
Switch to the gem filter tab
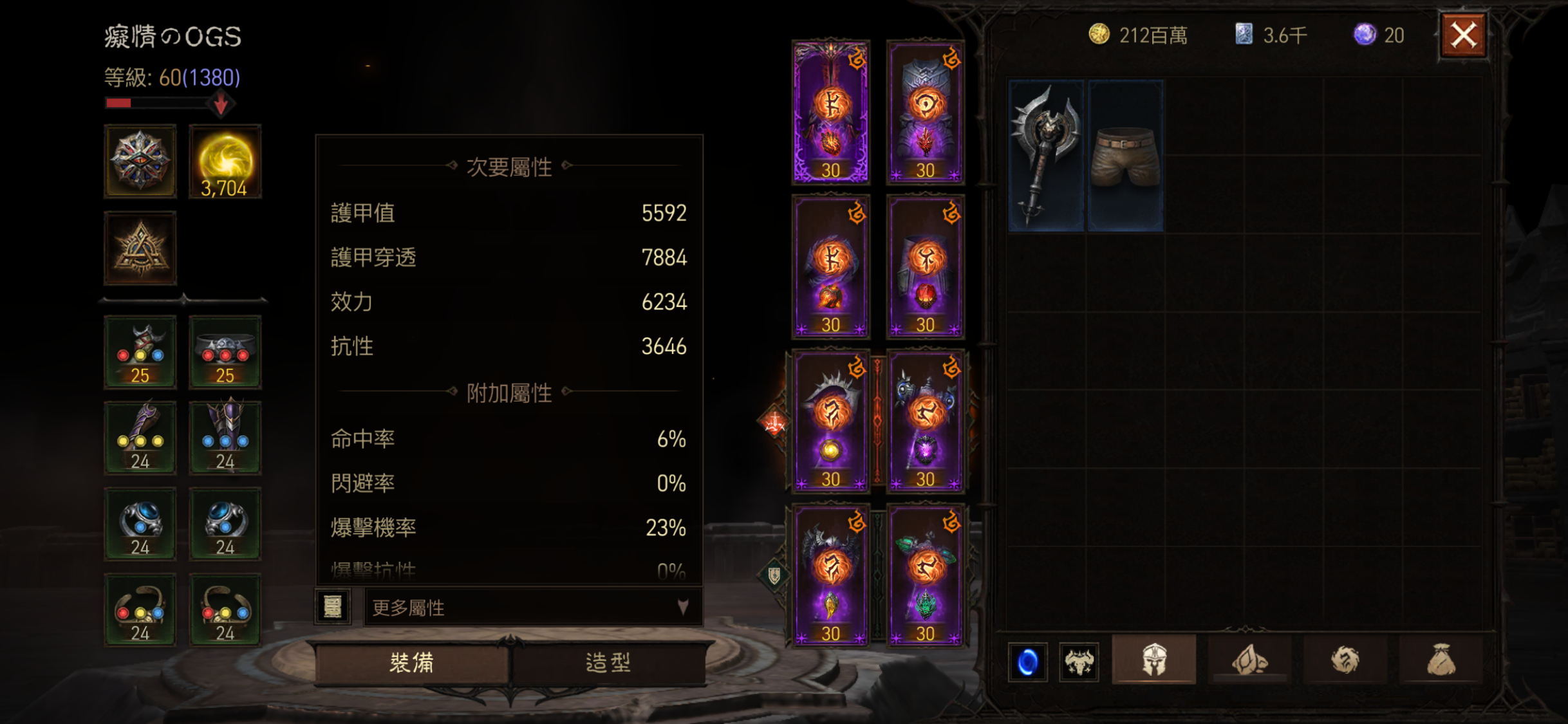tap(1249, 660)
